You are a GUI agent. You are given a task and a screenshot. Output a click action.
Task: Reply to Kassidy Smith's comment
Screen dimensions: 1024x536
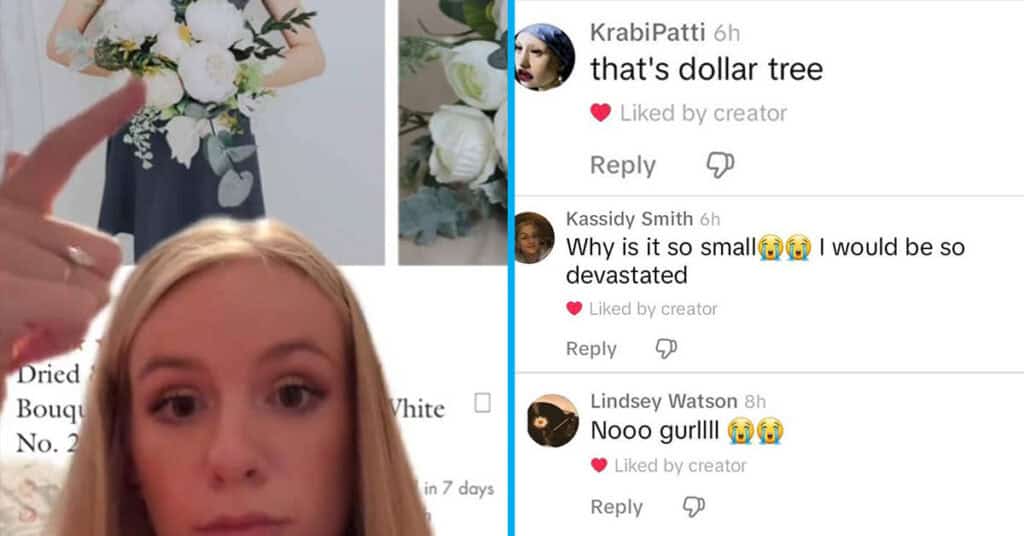591,349
